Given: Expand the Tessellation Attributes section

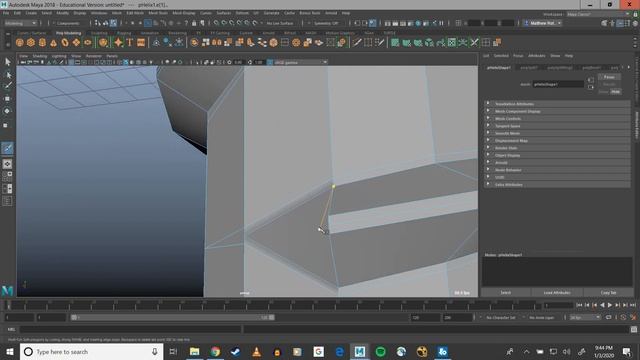Looking at the screenshot, I should point(558,104).
